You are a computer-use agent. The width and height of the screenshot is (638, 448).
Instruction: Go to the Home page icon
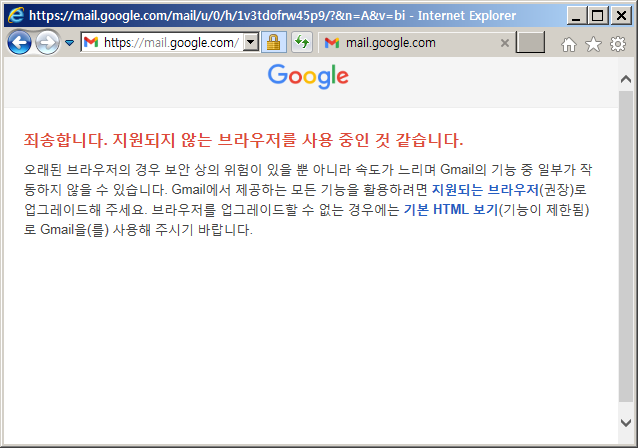coord(569,44)
